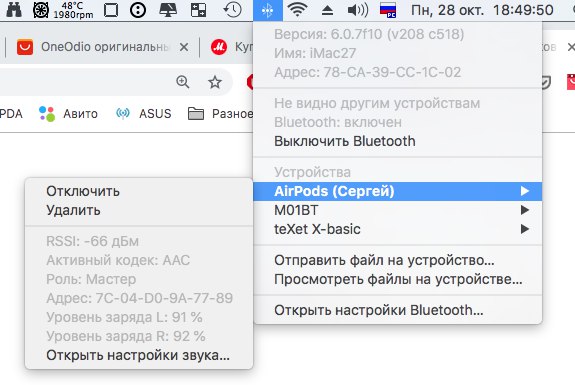Open the display menu bar icon
This screenshot has height=385, width=575.
click(168, 10)
